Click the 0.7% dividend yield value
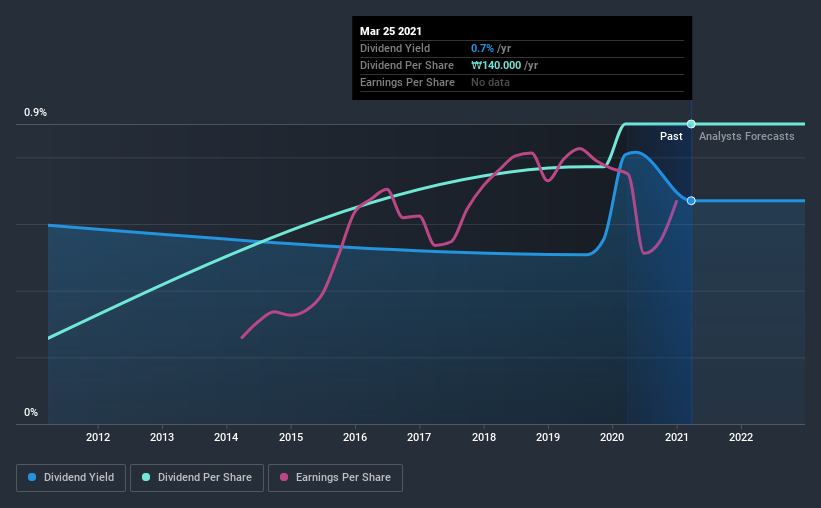This screenshot has height=508, width=821. [482, 48]
